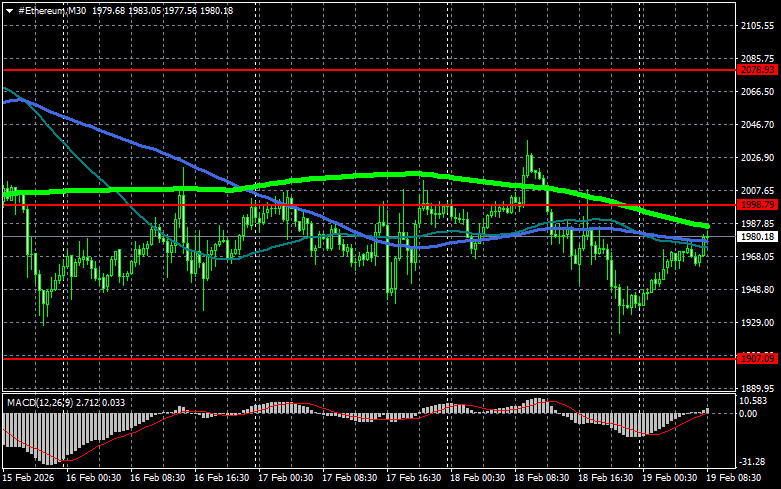Click the 15 Feb 2026 time label

click(x=28, y=478)
